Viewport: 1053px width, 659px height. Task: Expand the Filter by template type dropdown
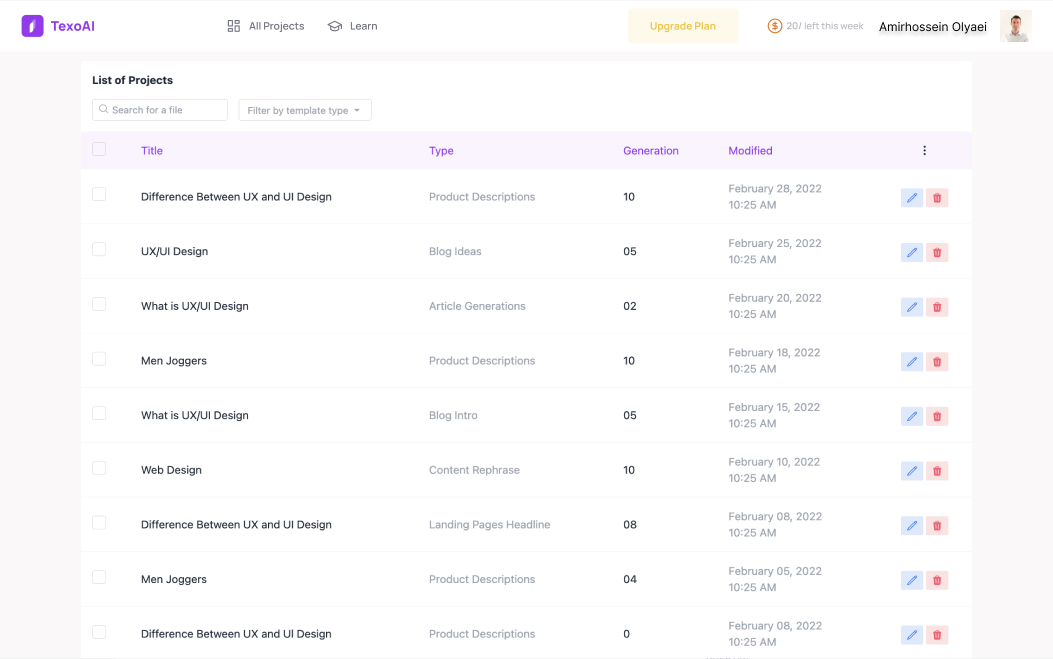[x=305, y=110]
